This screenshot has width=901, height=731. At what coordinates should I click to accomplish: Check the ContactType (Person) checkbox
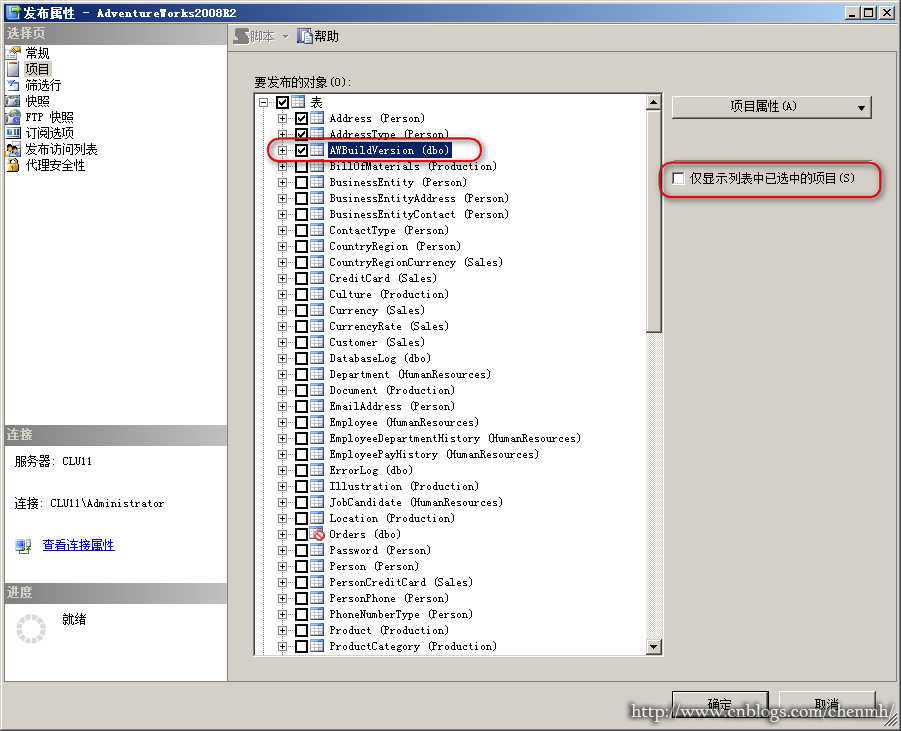tap(302, 230)
